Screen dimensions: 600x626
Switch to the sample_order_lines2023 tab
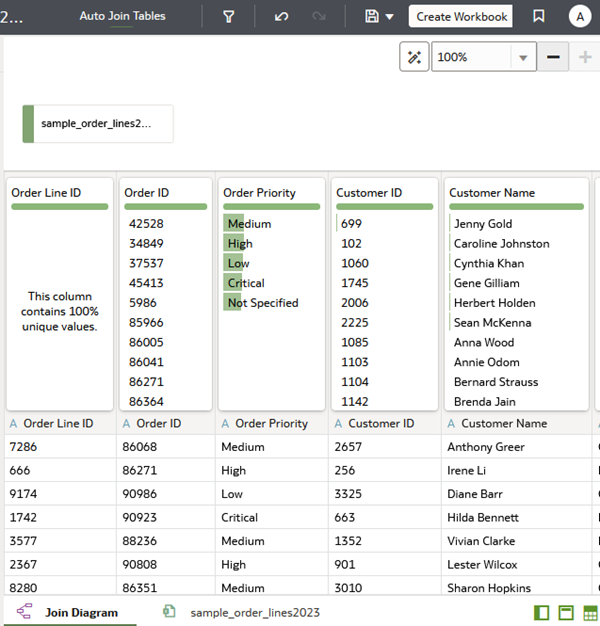(x=255, y=612)
